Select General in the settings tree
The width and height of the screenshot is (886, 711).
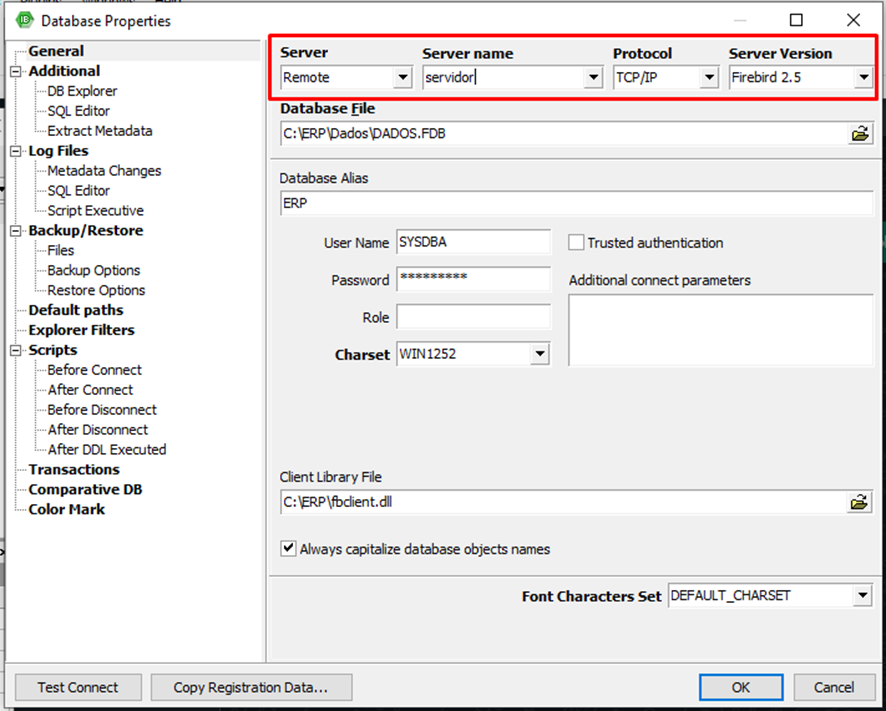tap(56, 51)
